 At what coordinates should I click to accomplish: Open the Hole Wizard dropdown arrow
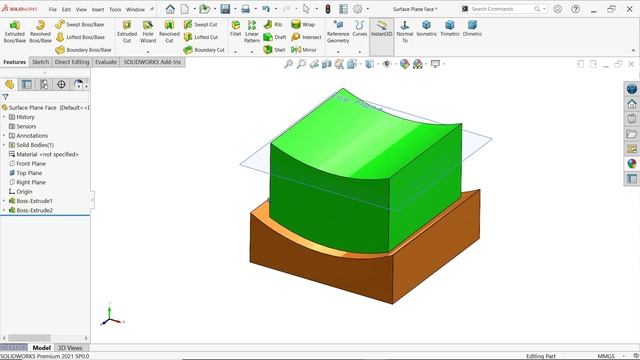[148, 52]
